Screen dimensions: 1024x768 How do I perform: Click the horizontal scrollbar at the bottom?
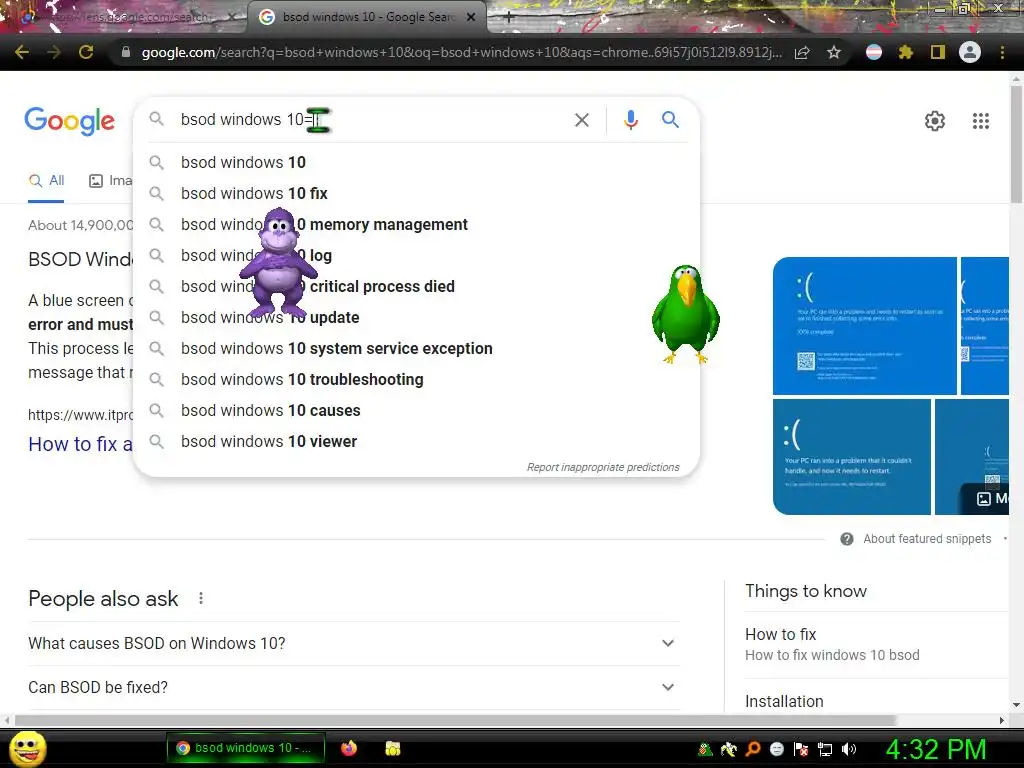tap(455, 720)
